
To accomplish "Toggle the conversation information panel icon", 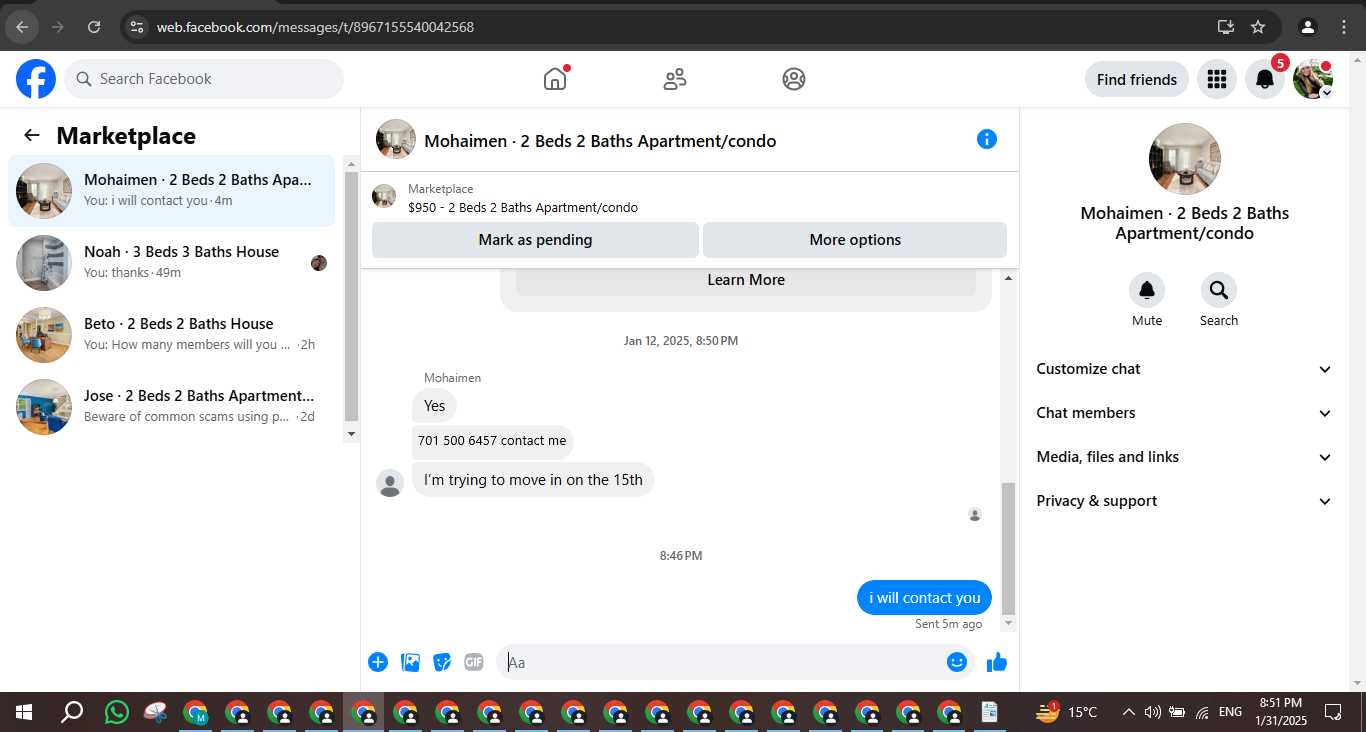I will pos(987,139).
